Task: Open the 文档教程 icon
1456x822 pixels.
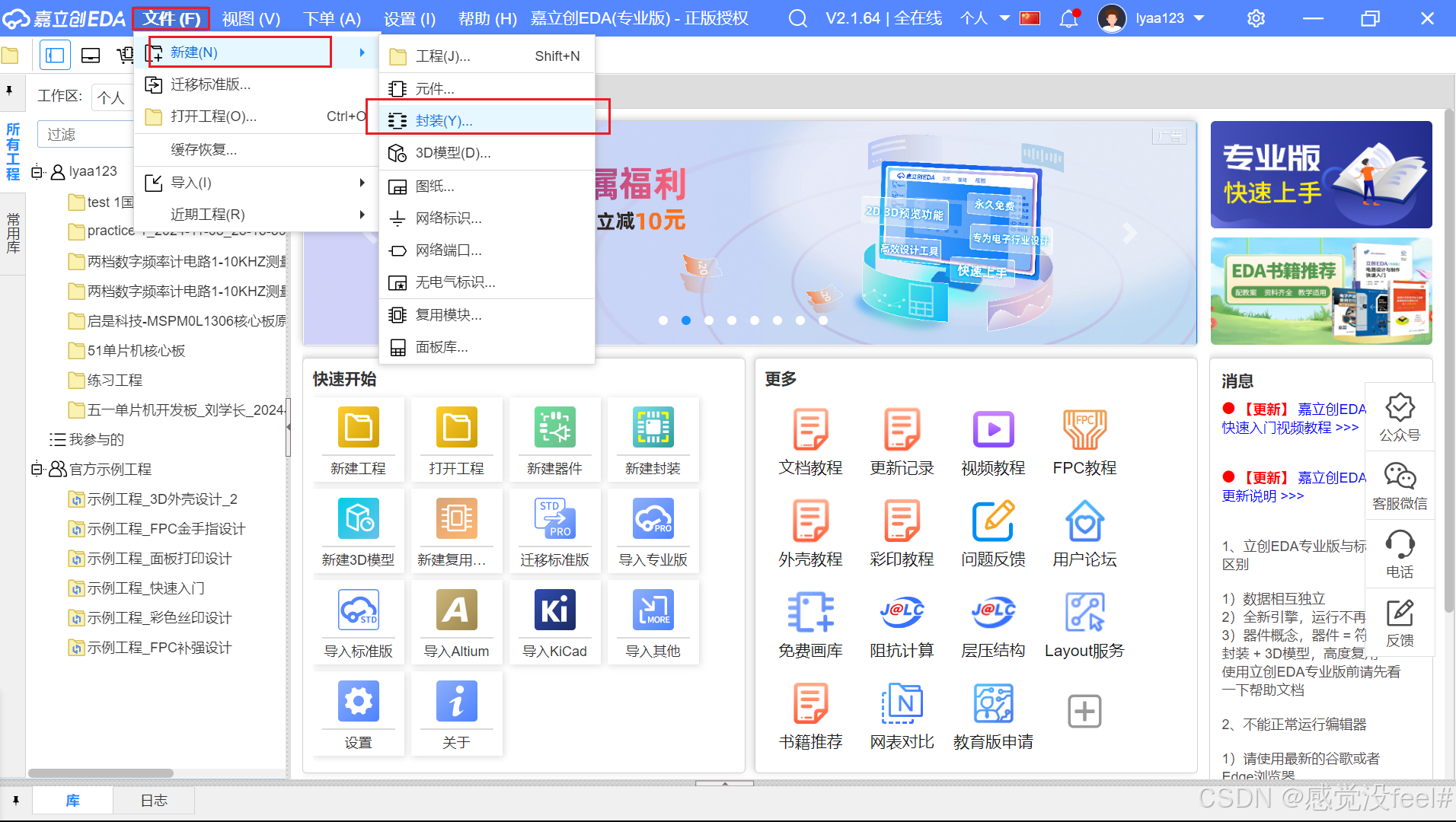Action: point(810,429)
